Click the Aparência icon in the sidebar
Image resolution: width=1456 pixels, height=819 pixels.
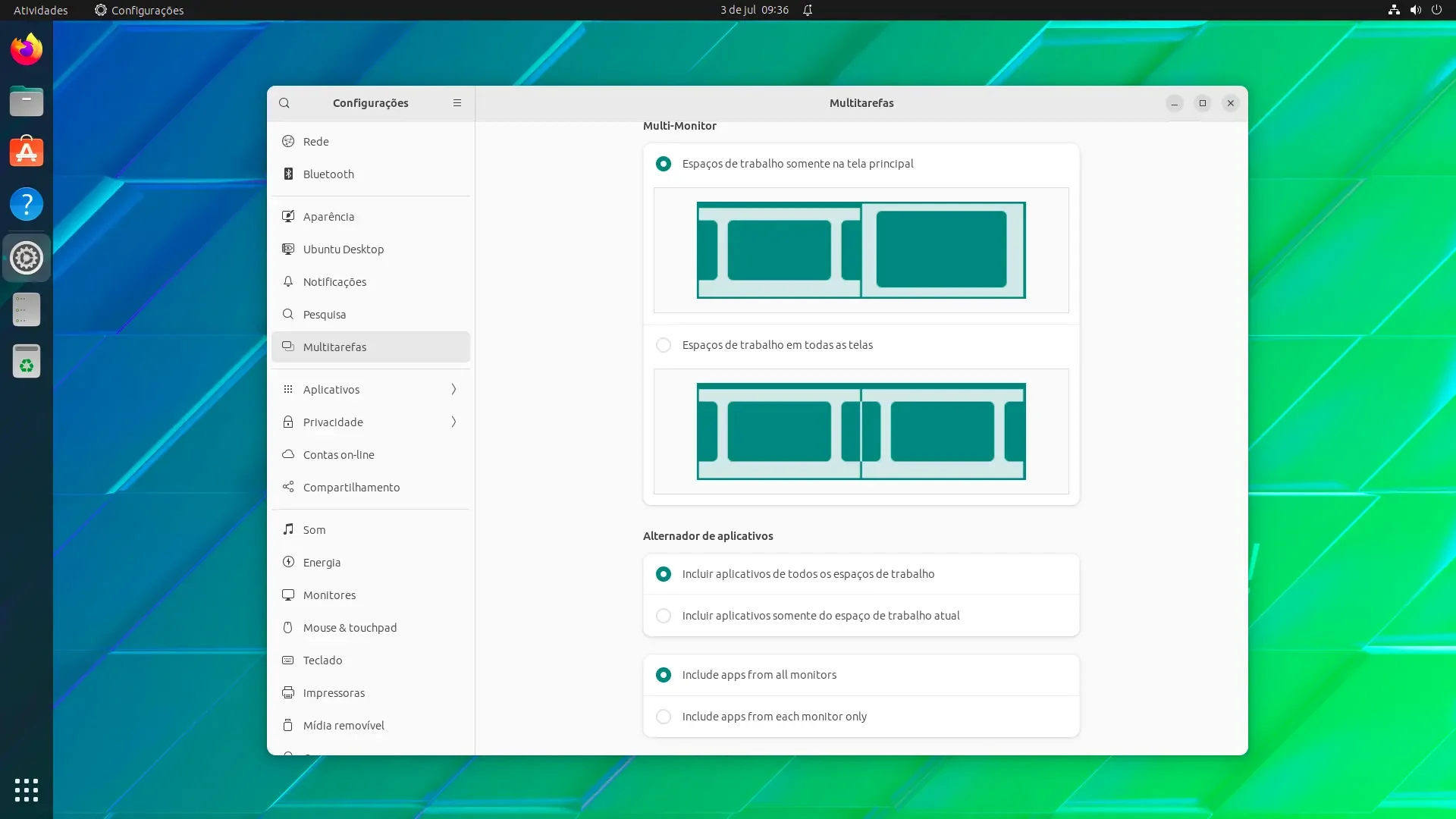pos(288,216)
